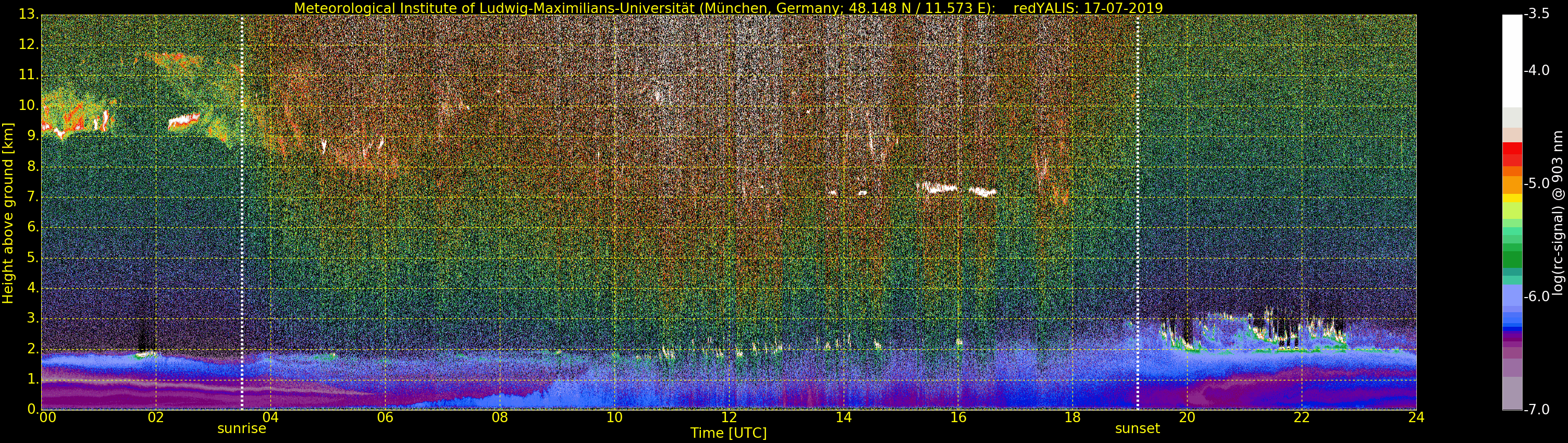Click the '18' time axis tick label
The height and width of the screenshot is (443, 1568).
coord(1072,417)
